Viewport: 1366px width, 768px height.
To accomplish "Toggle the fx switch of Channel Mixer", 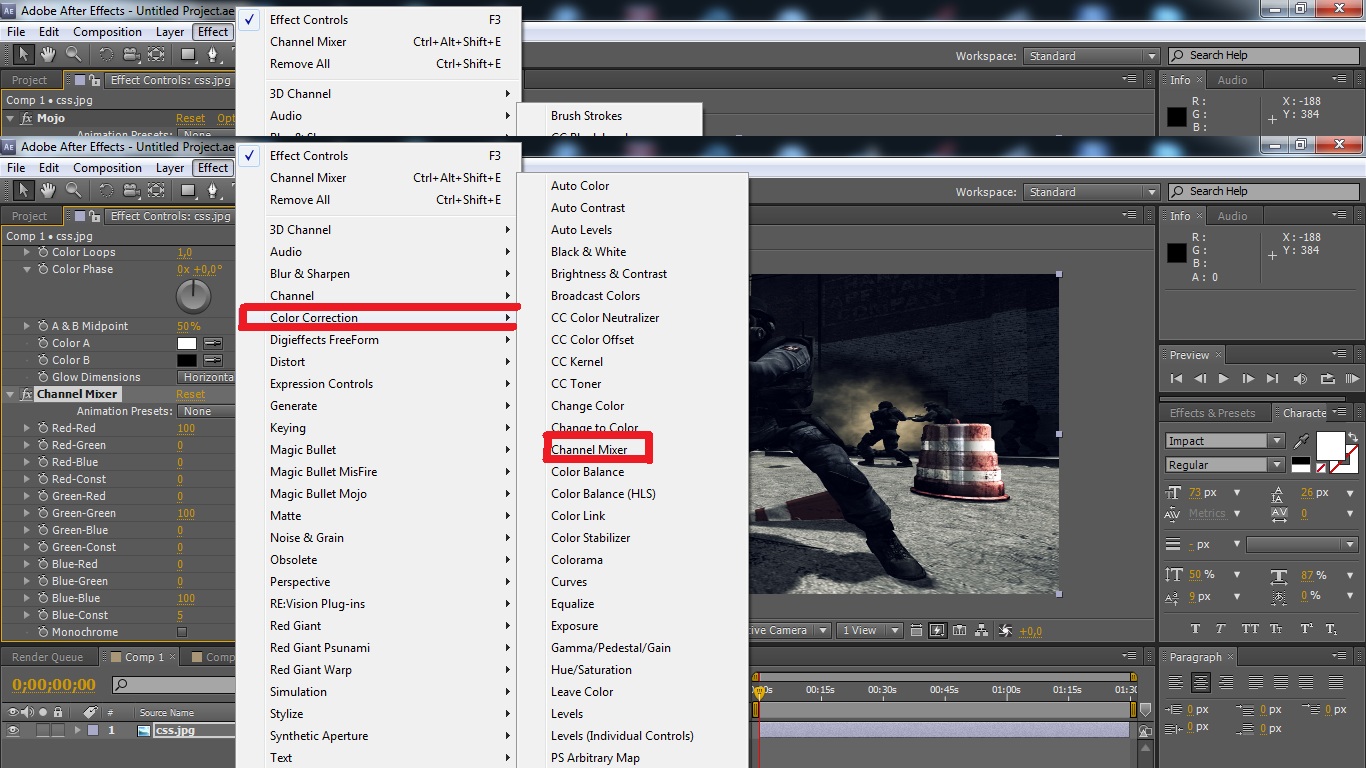I will (27, 394).
